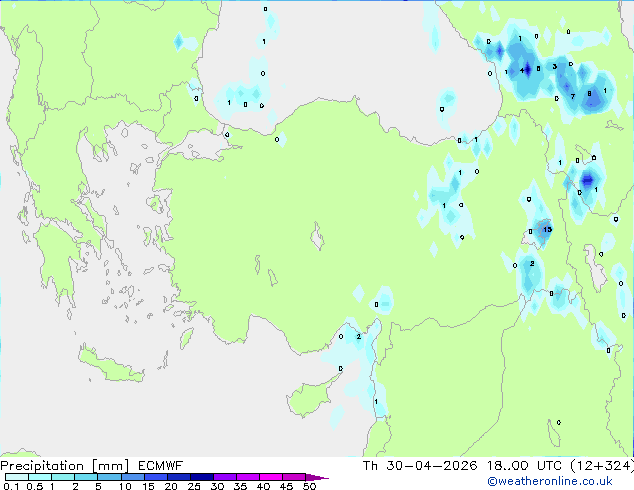
Task: Click the precipitation value 8 on the map
Action: coord(590,94)
